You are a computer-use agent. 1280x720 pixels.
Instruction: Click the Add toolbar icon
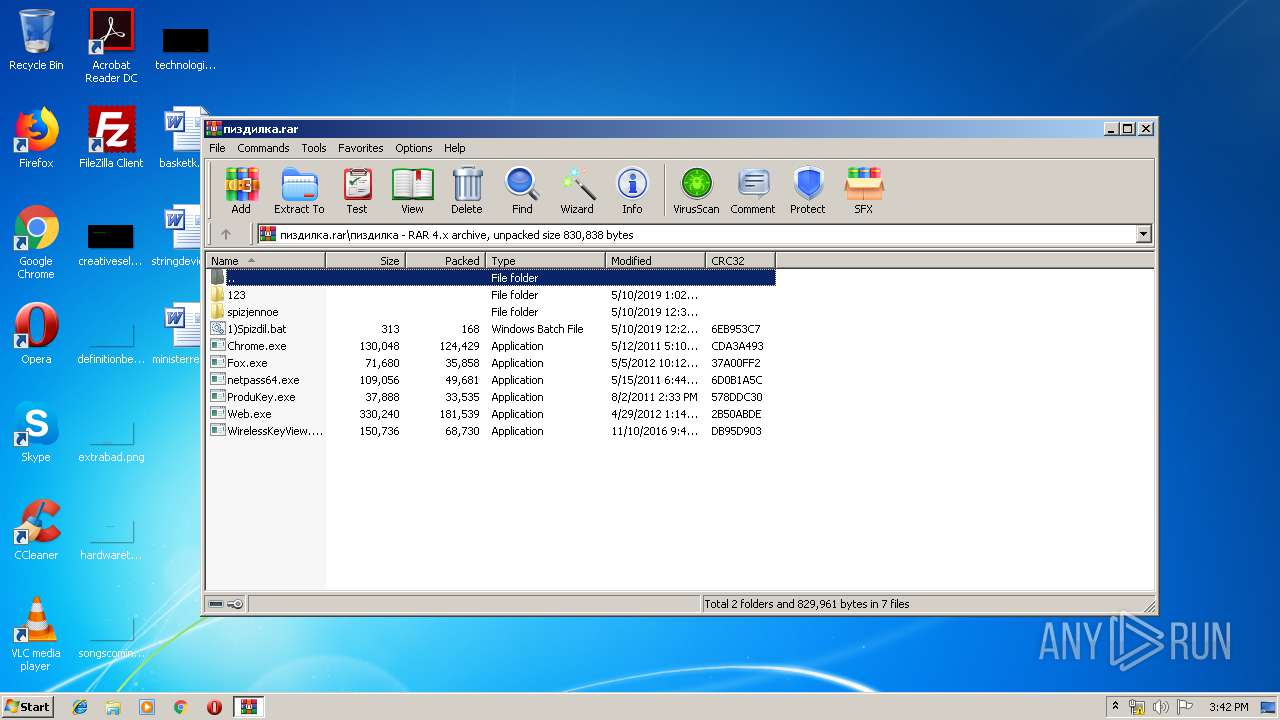click(x=241, y=190)
